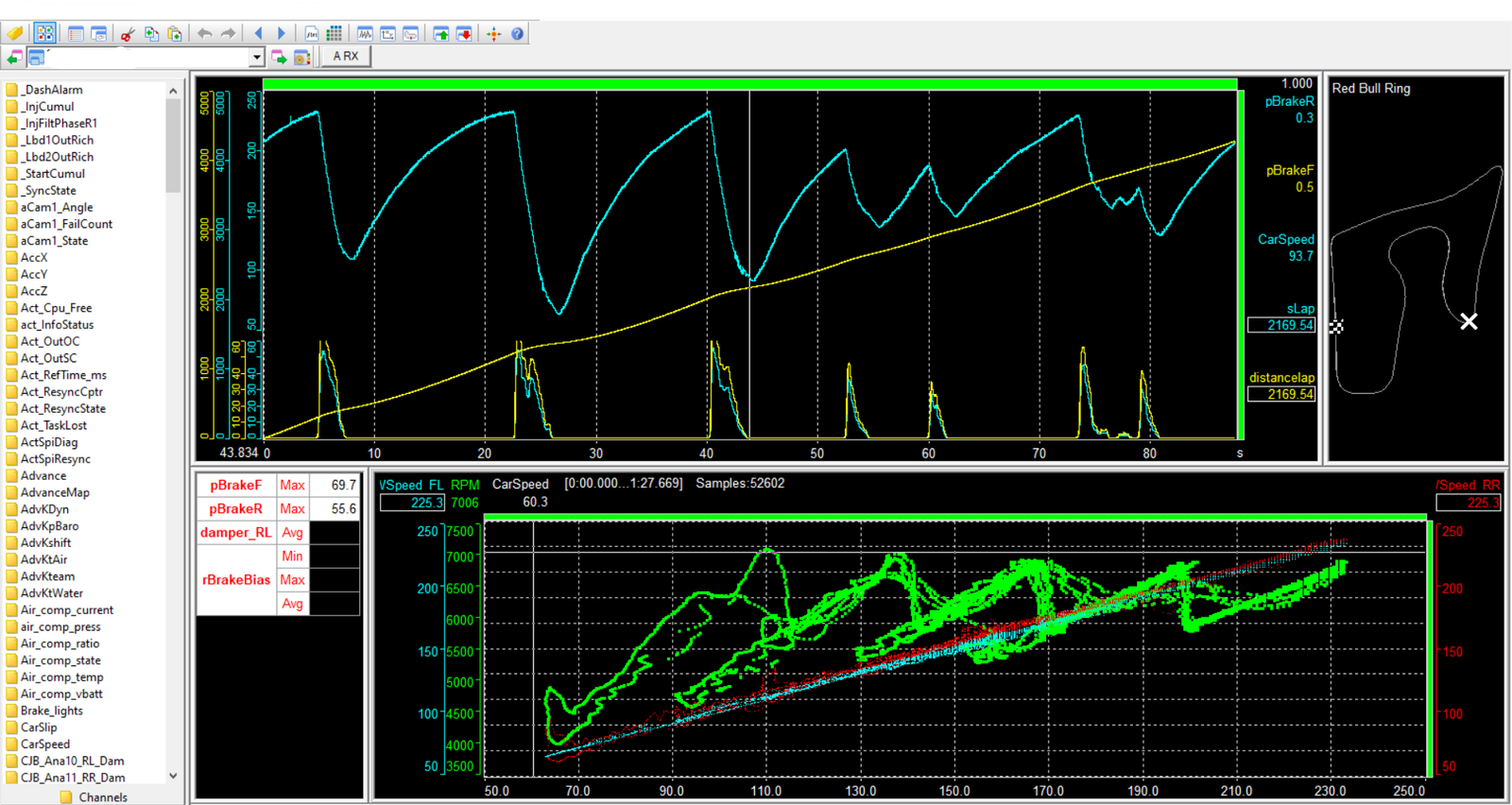1512x805 pixels.
Task: Click the redo arrow icon
Action: coord(228,34)
